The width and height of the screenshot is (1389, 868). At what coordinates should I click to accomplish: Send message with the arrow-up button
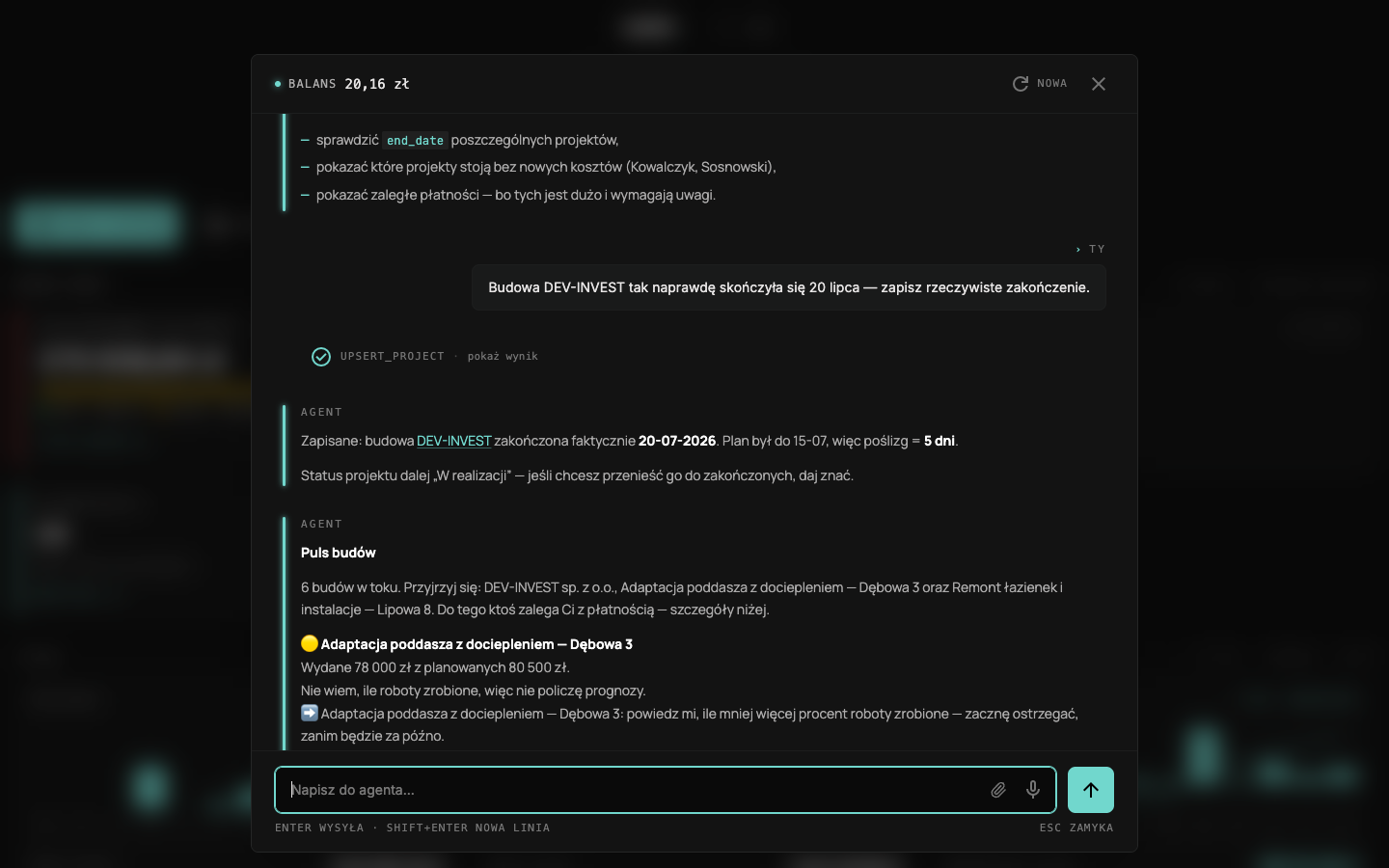(x=1091, y=790)
